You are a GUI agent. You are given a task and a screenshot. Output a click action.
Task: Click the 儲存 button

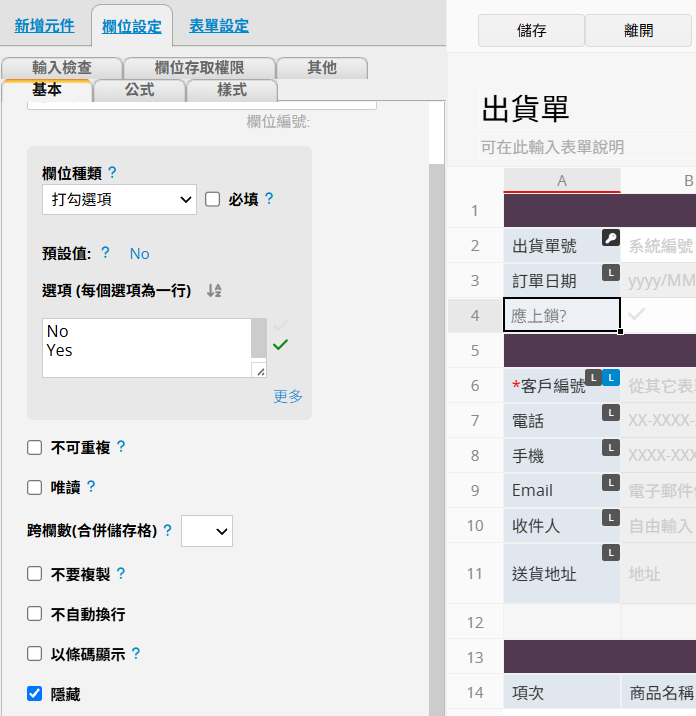(531, 31)
